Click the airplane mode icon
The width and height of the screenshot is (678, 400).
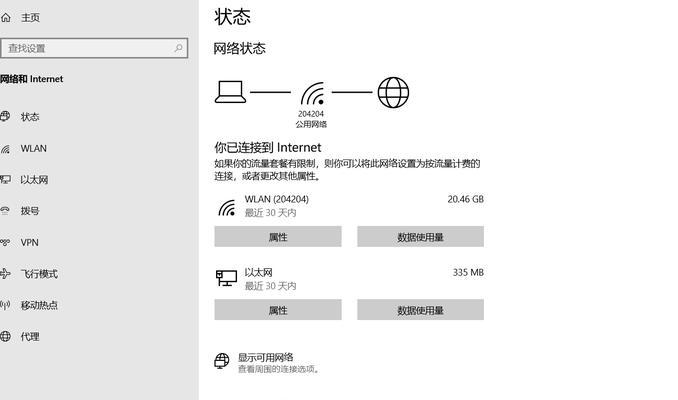pos(5,274)
